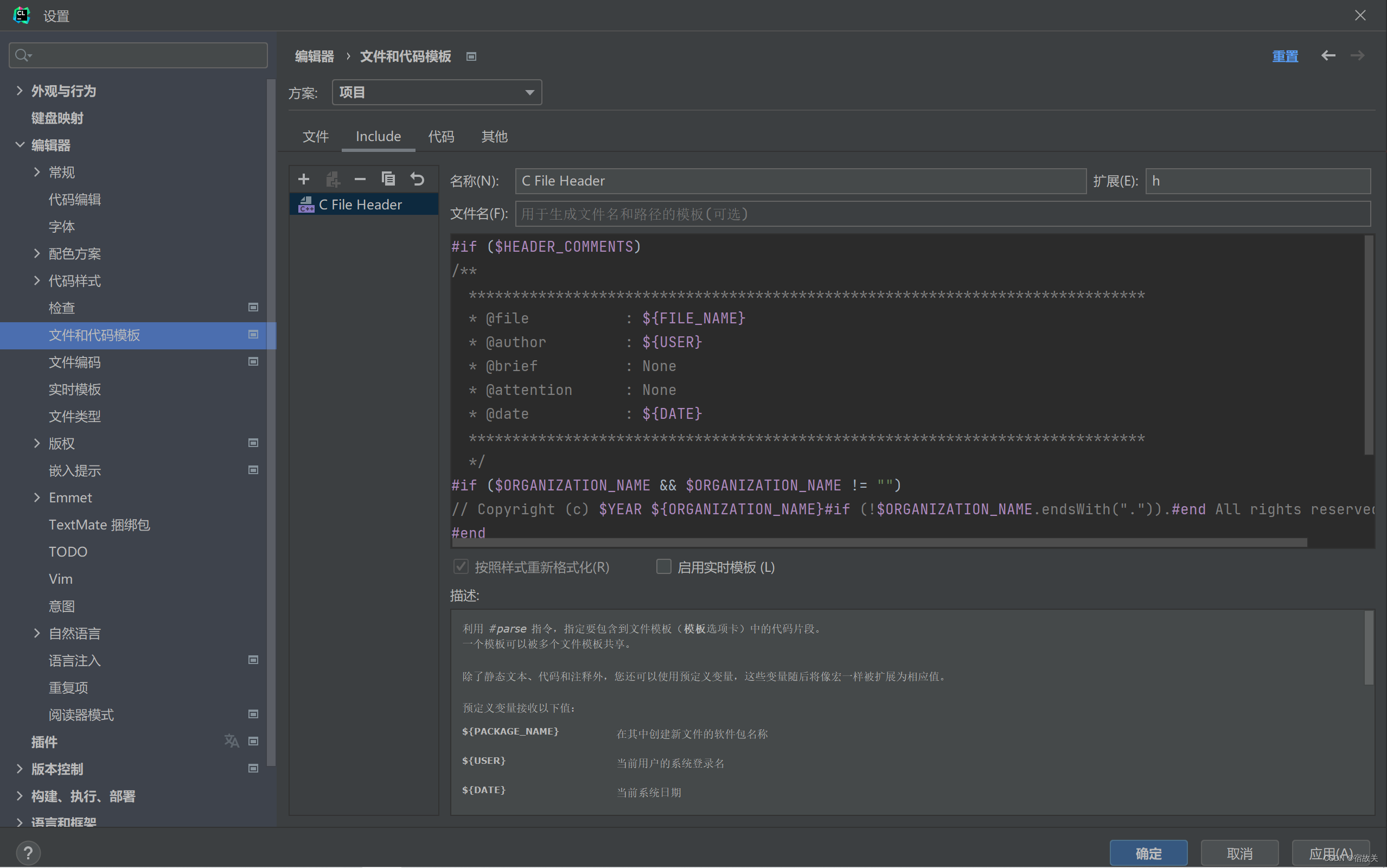Open the 方案 scheme dropdown
Viewport: 1387px width, 868px height.
pos(437,92)
